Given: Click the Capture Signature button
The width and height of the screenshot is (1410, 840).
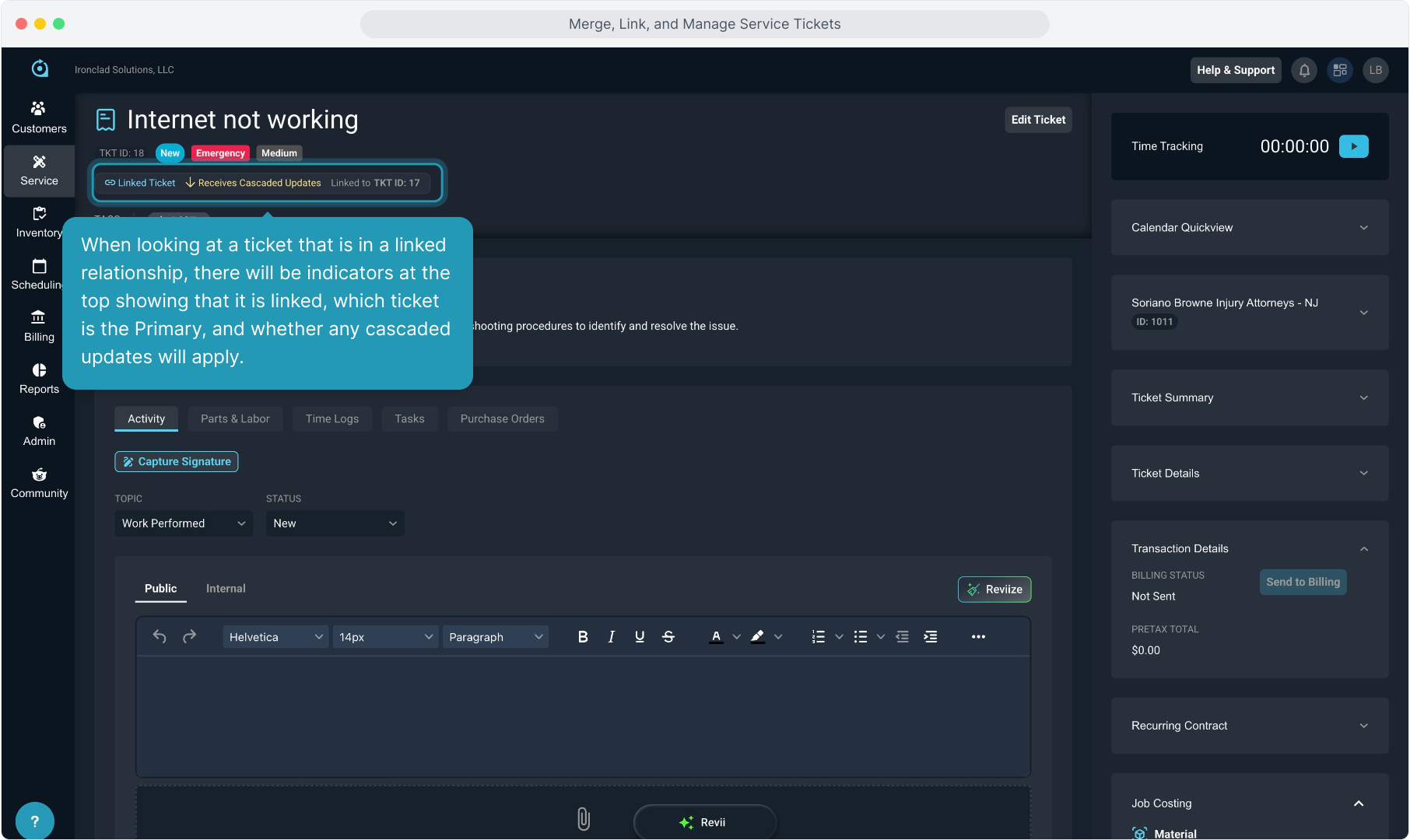Looking at the screenshot, I should click(177, 461).
